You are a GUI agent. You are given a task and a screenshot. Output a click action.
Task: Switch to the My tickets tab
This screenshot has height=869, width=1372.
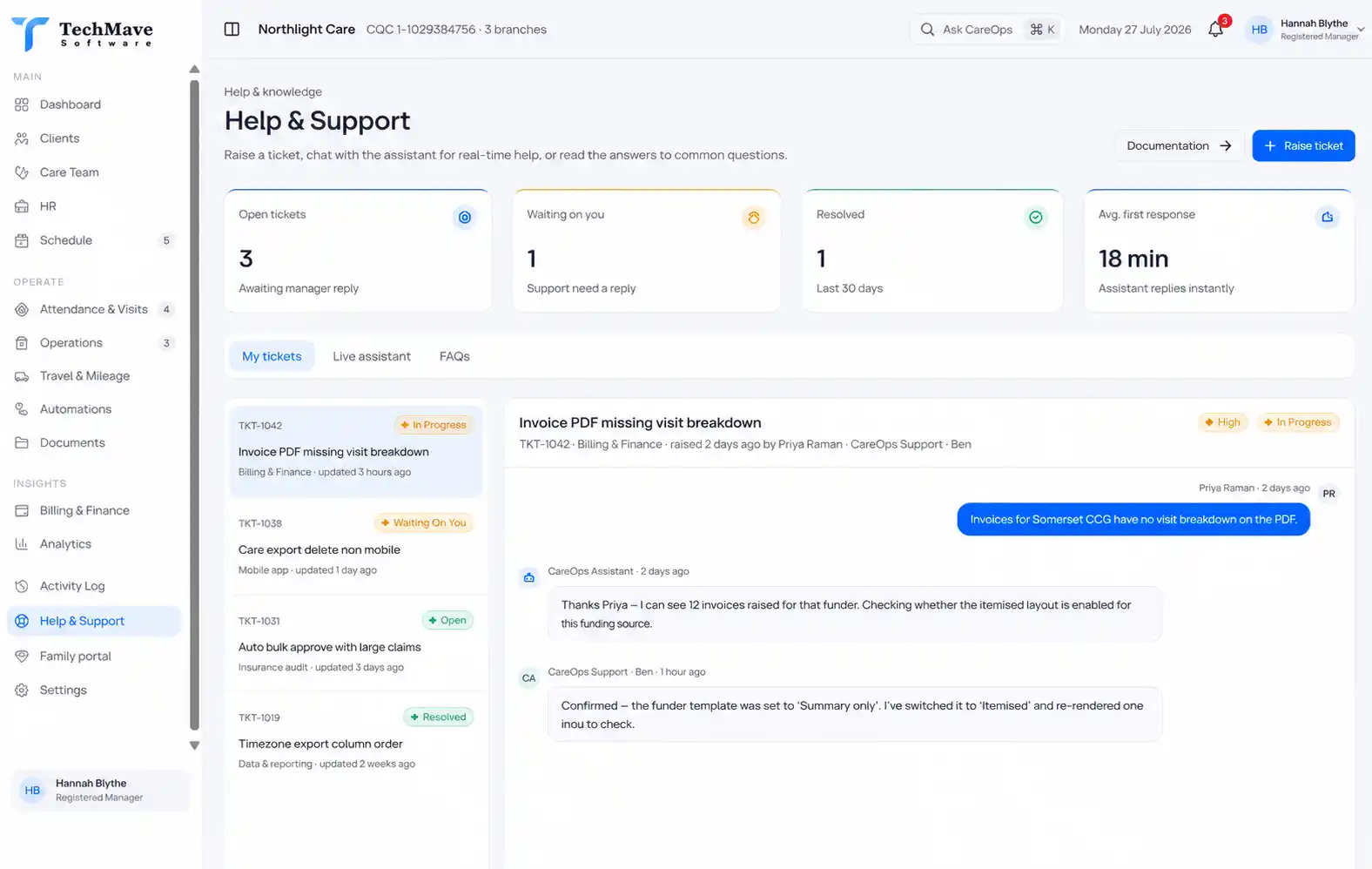click(x=272, y=356)
